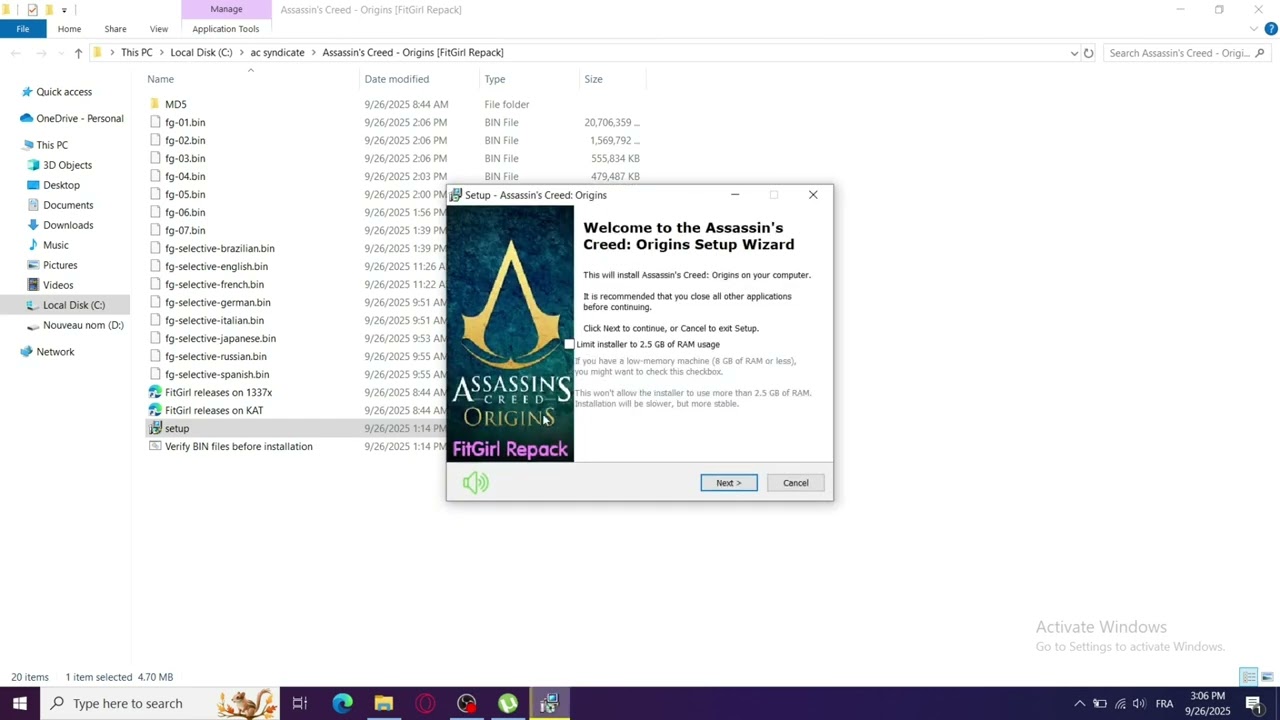This screenshot has width=1280, height=720.
Task: Open volume control in the system tray
Action: (1139, 704)
